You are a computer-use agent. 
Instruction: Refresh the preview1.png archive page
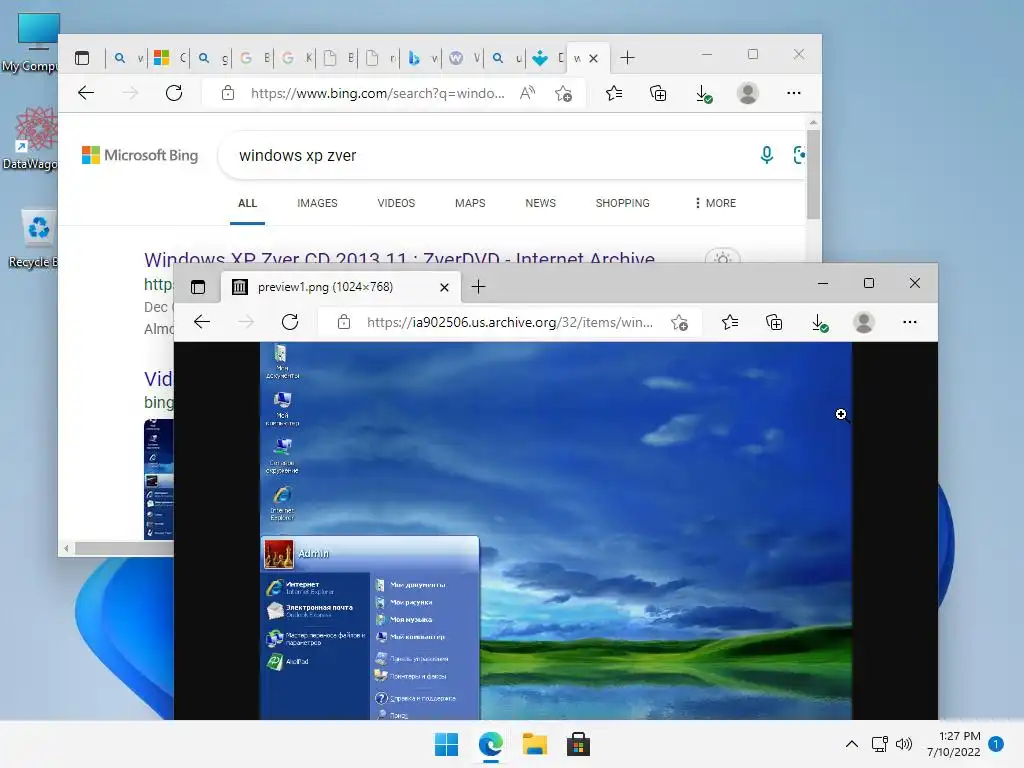click(x=290, y=321)
